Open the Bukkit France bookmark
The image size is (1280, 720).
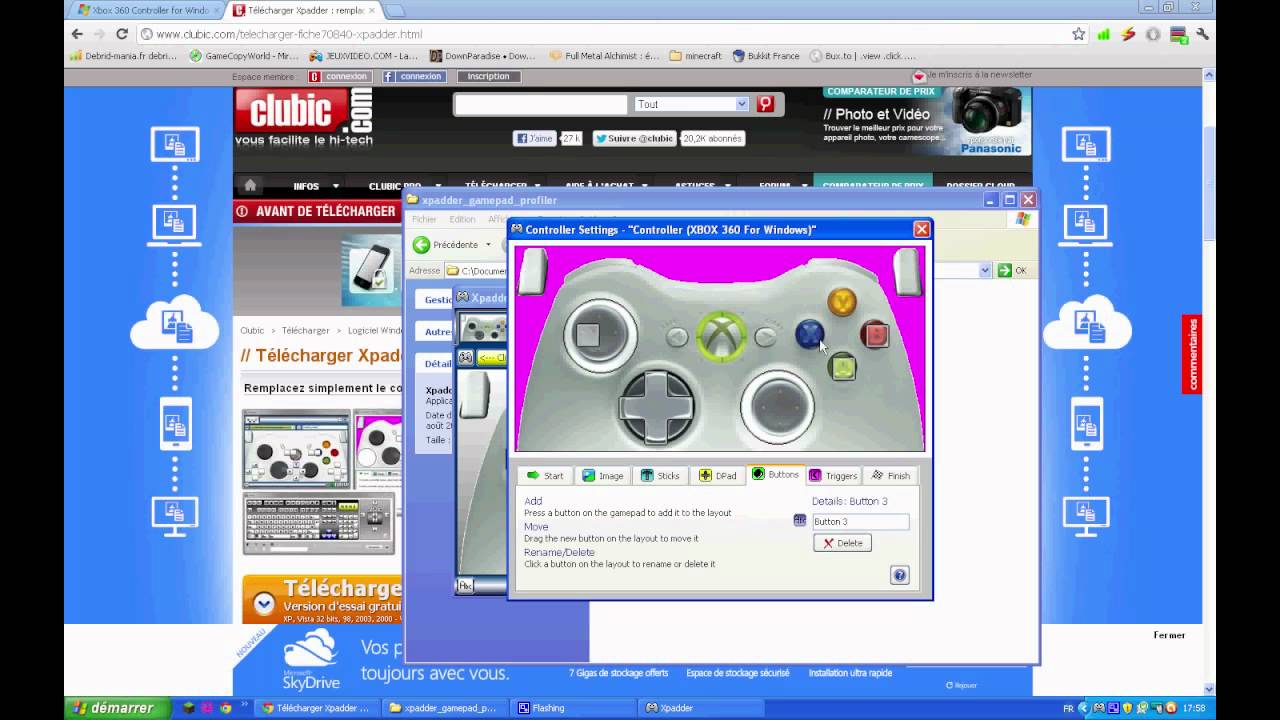766,56
